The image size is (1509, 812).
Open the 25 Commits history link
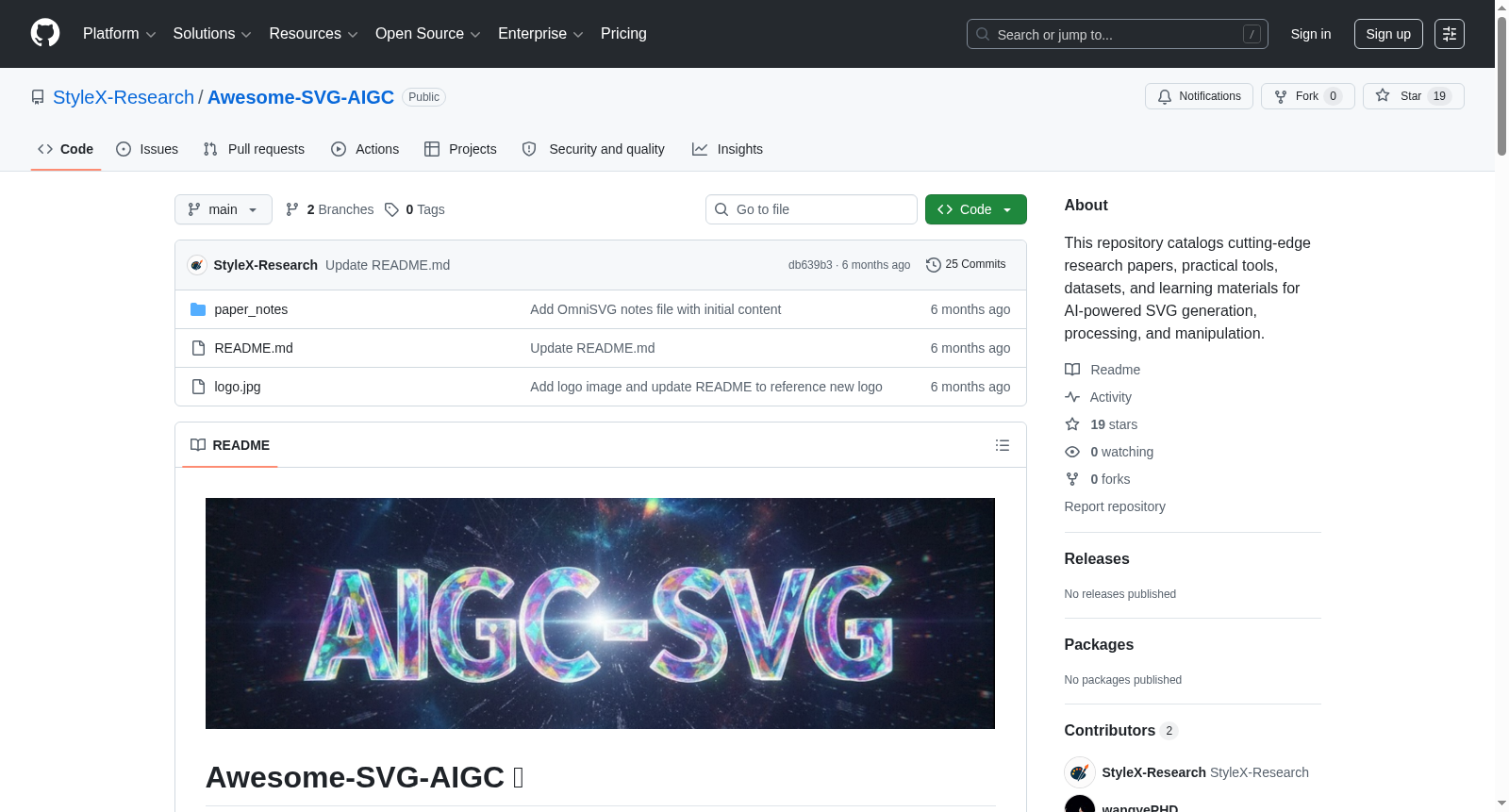[966, 265]
